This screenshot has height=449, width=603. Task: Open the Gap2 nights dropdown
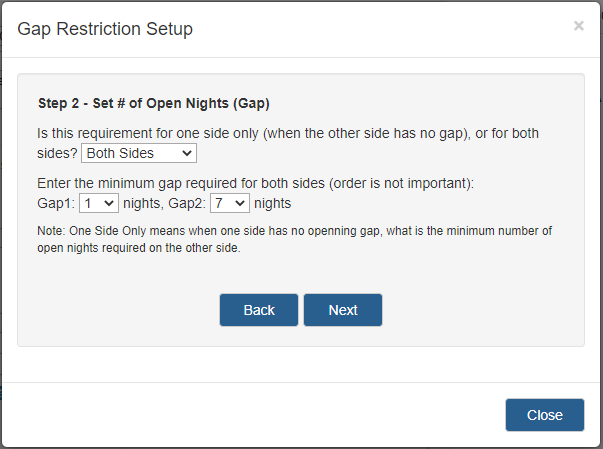pyautogui.click(x=230, y=203)
